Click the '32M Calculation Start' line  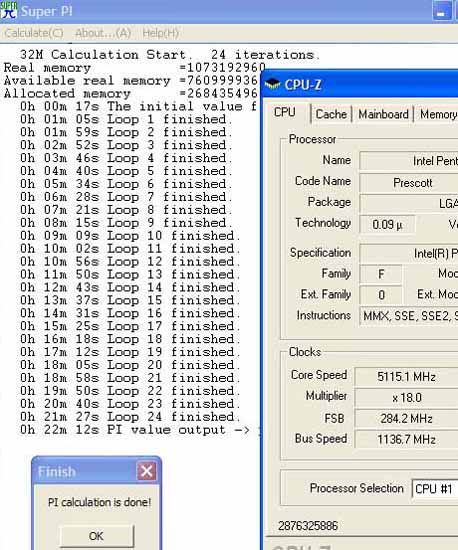click(x=170, y=55)
